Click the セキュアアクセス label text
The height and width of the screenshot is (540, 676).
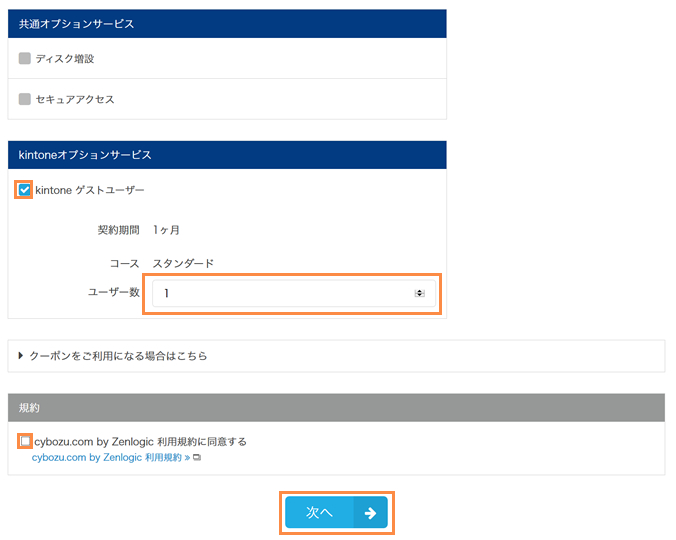point(75,100)
